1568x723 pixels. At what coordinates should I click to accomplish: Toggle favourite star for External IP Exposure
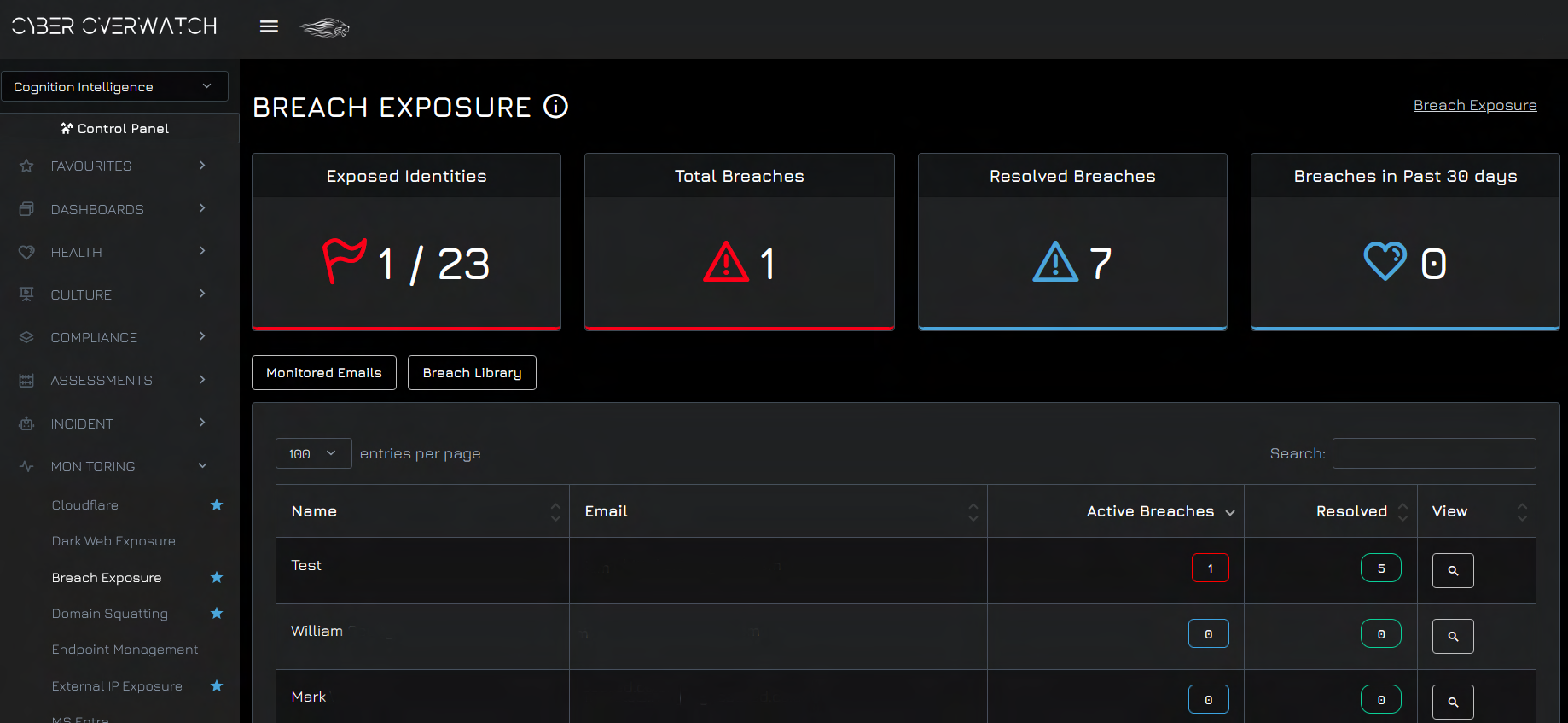(217, 685)
